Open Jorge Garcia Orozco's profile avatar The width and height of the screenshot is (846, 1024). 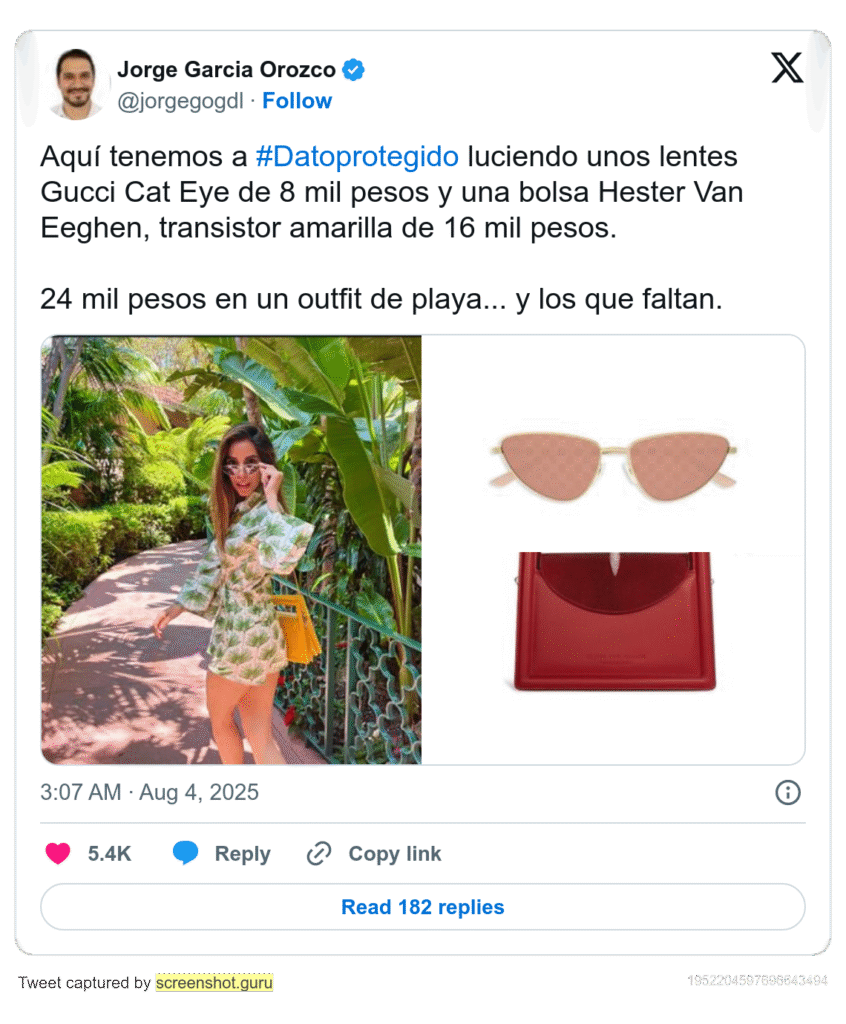[x=75, y=84]
